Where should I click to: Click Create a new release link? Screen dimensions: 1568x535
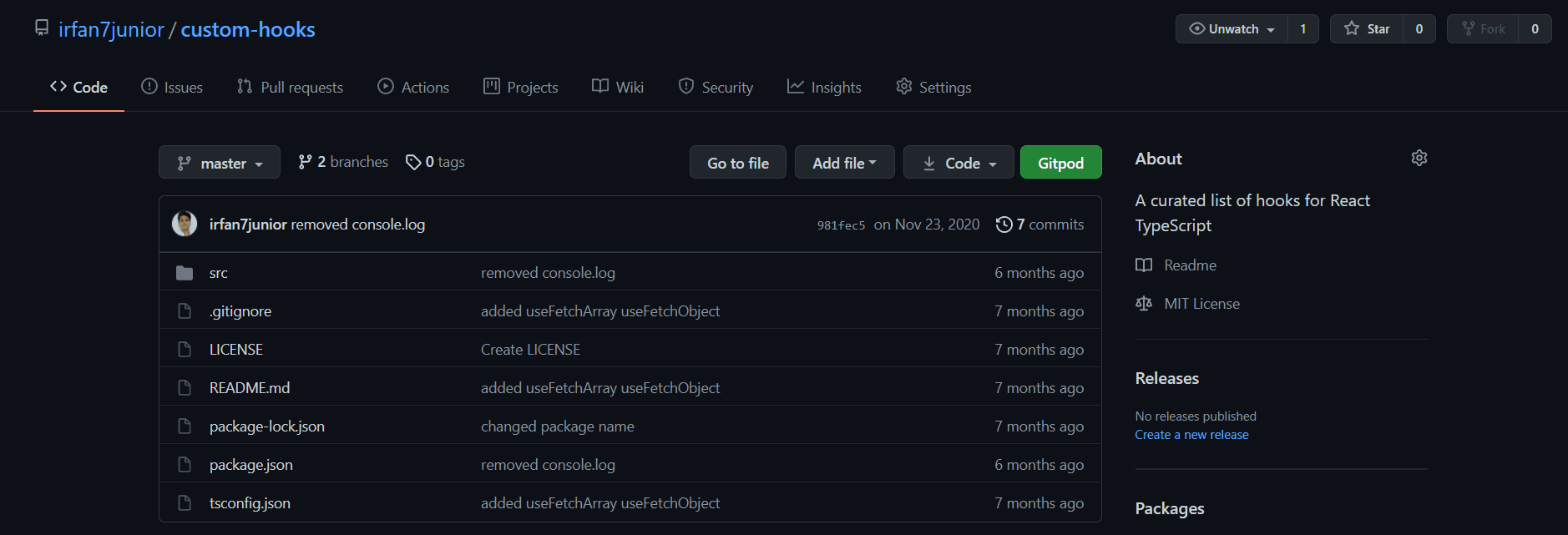[x=1191, y=435]
